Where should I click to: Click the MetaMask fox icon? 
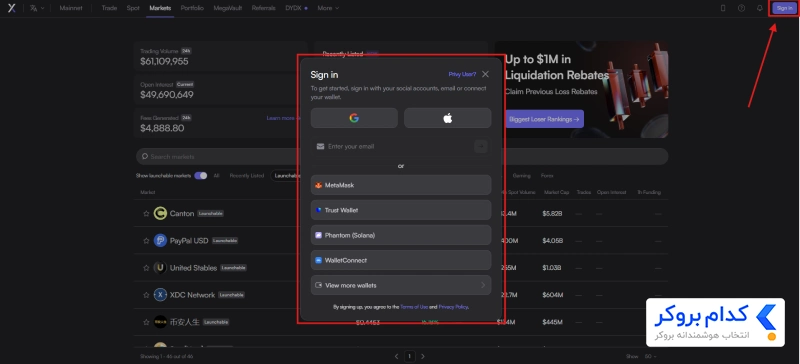318,185
